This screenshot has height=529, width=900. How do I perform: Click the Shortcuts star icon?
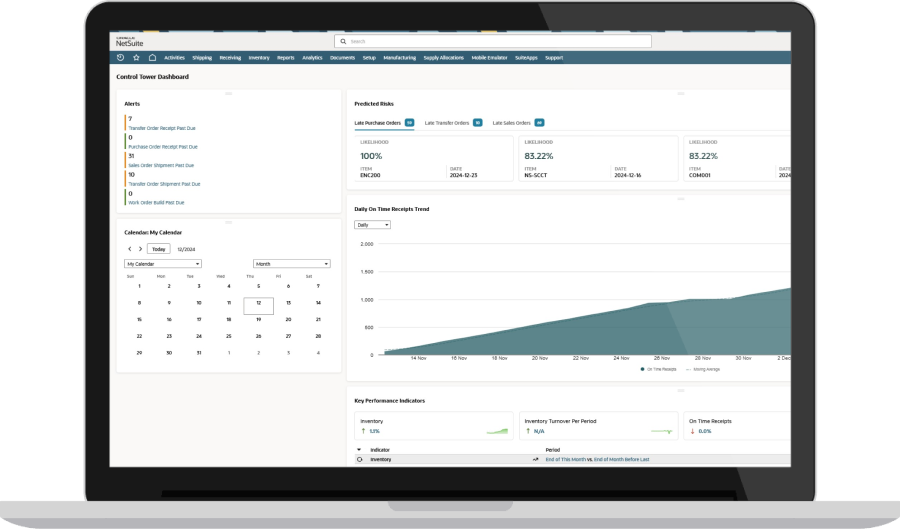pyautogui.click(x=137, y=58)
